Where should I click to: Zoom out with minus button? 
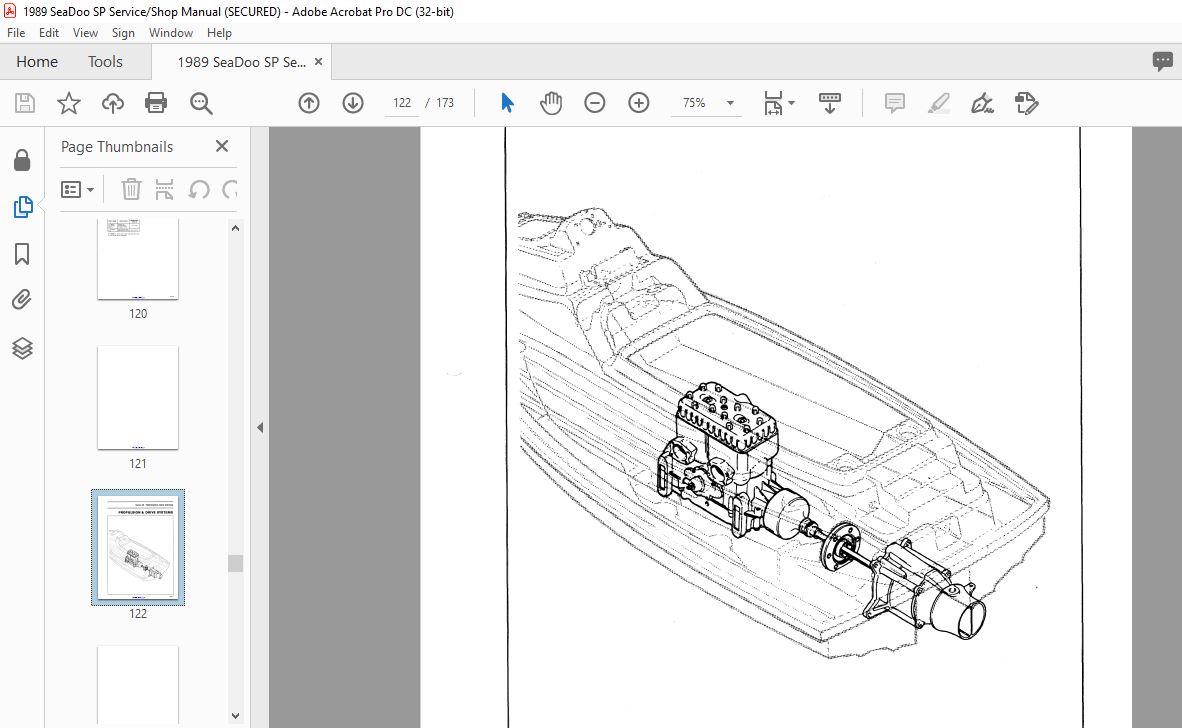coord(595,103)
